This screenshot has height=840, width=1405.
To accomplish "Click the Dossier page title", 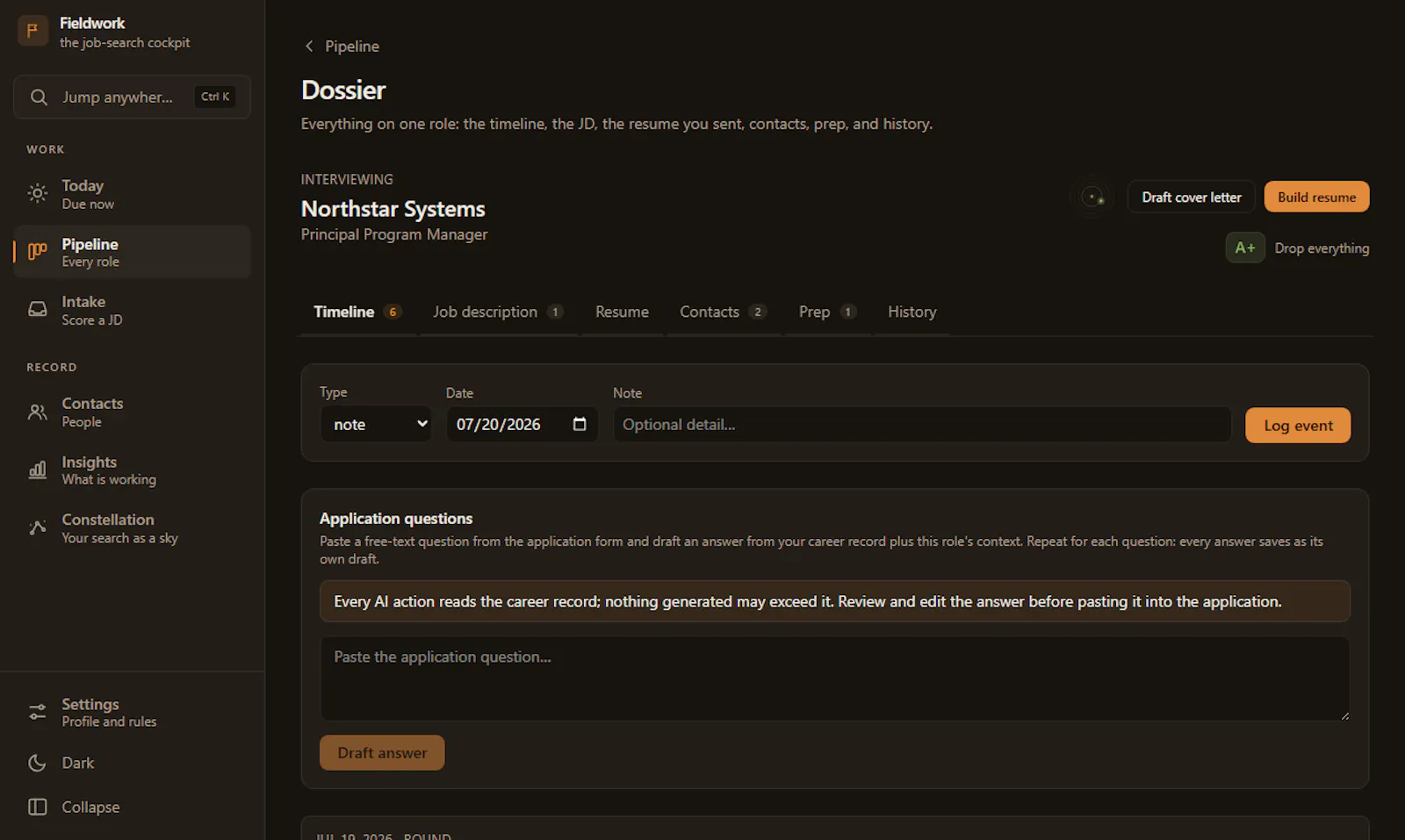I will coord(343,90).
